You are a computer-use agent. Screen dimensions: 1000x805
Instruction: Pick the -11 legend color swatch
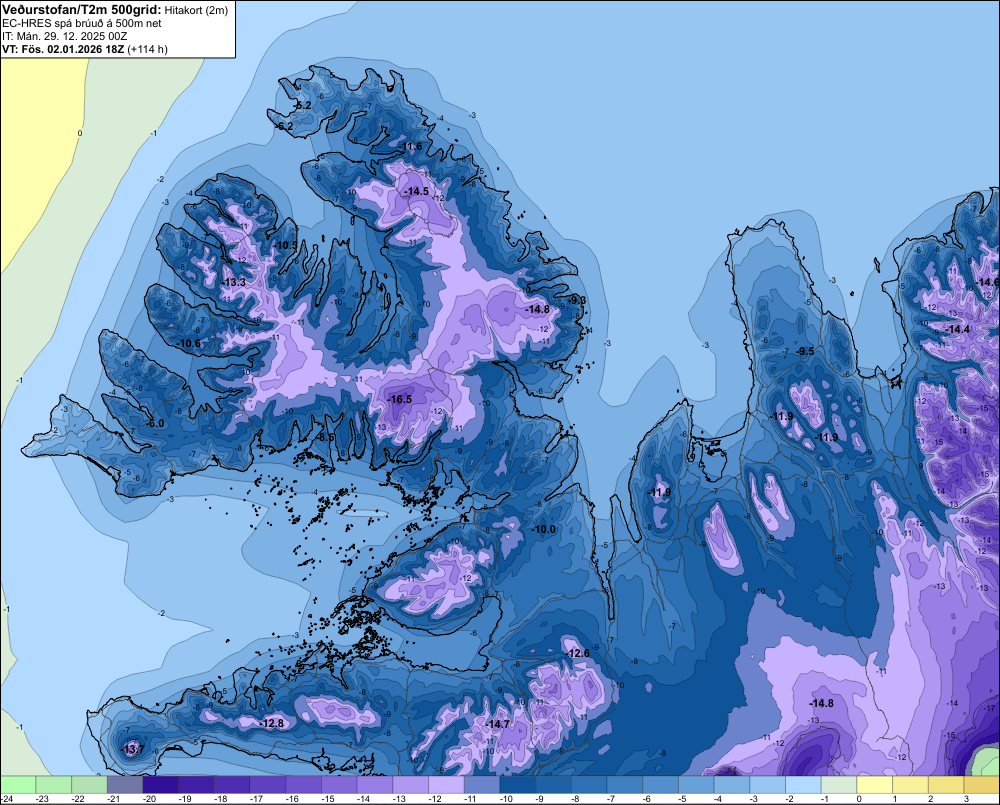[482, 784]
